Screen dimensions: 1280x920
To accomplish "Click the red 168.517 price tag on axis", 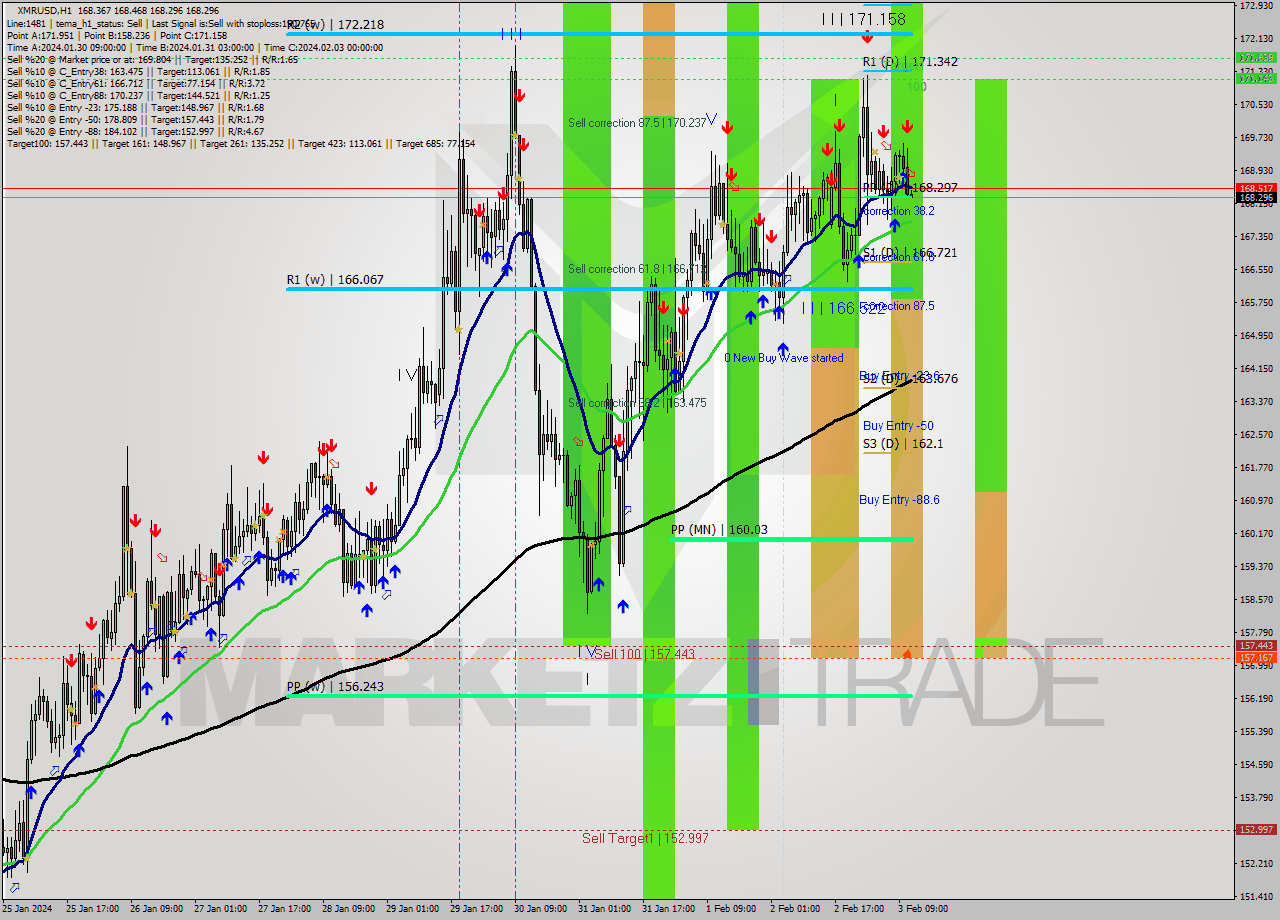I will pyautogui.click(x=1256, y=188).
